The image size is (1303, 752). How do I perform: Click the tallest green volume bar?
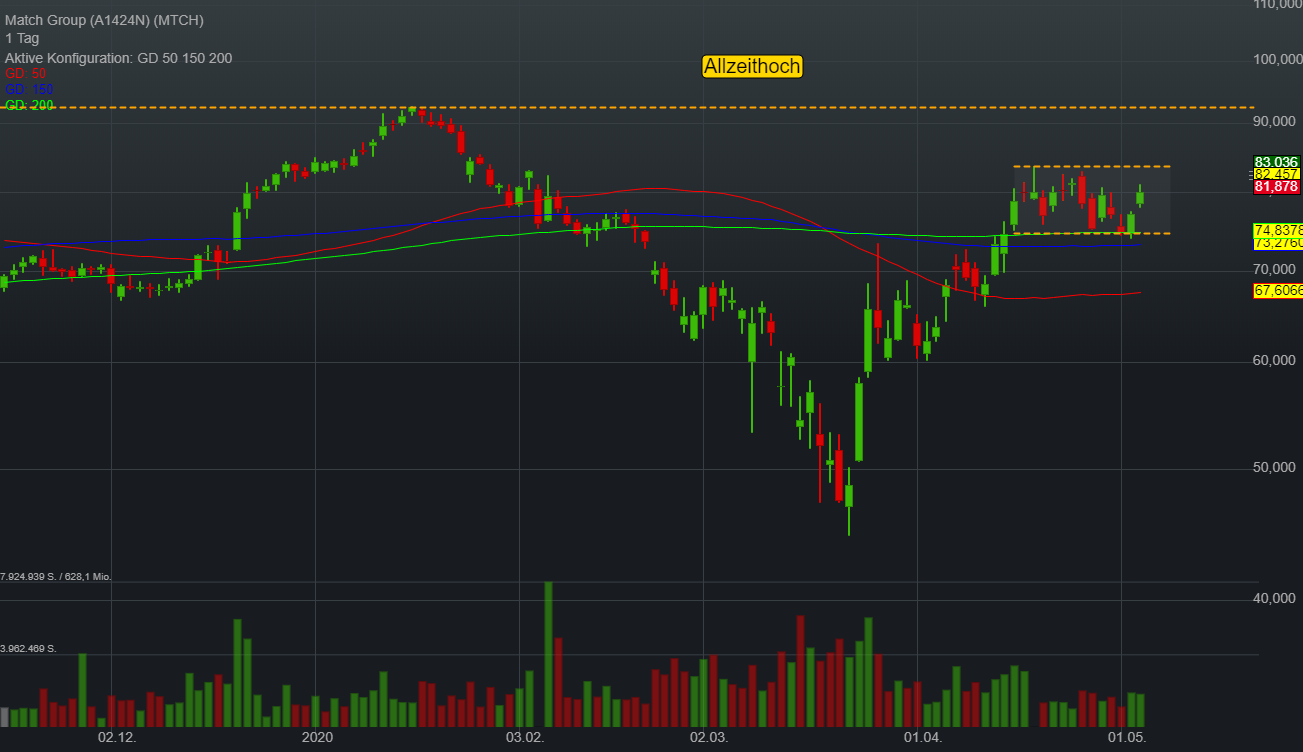tap(548, 654)
